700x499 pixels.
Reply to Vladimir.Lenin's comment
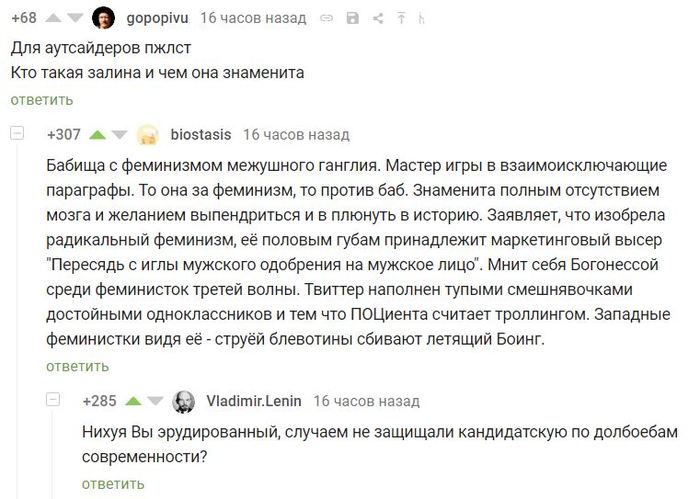112,484
